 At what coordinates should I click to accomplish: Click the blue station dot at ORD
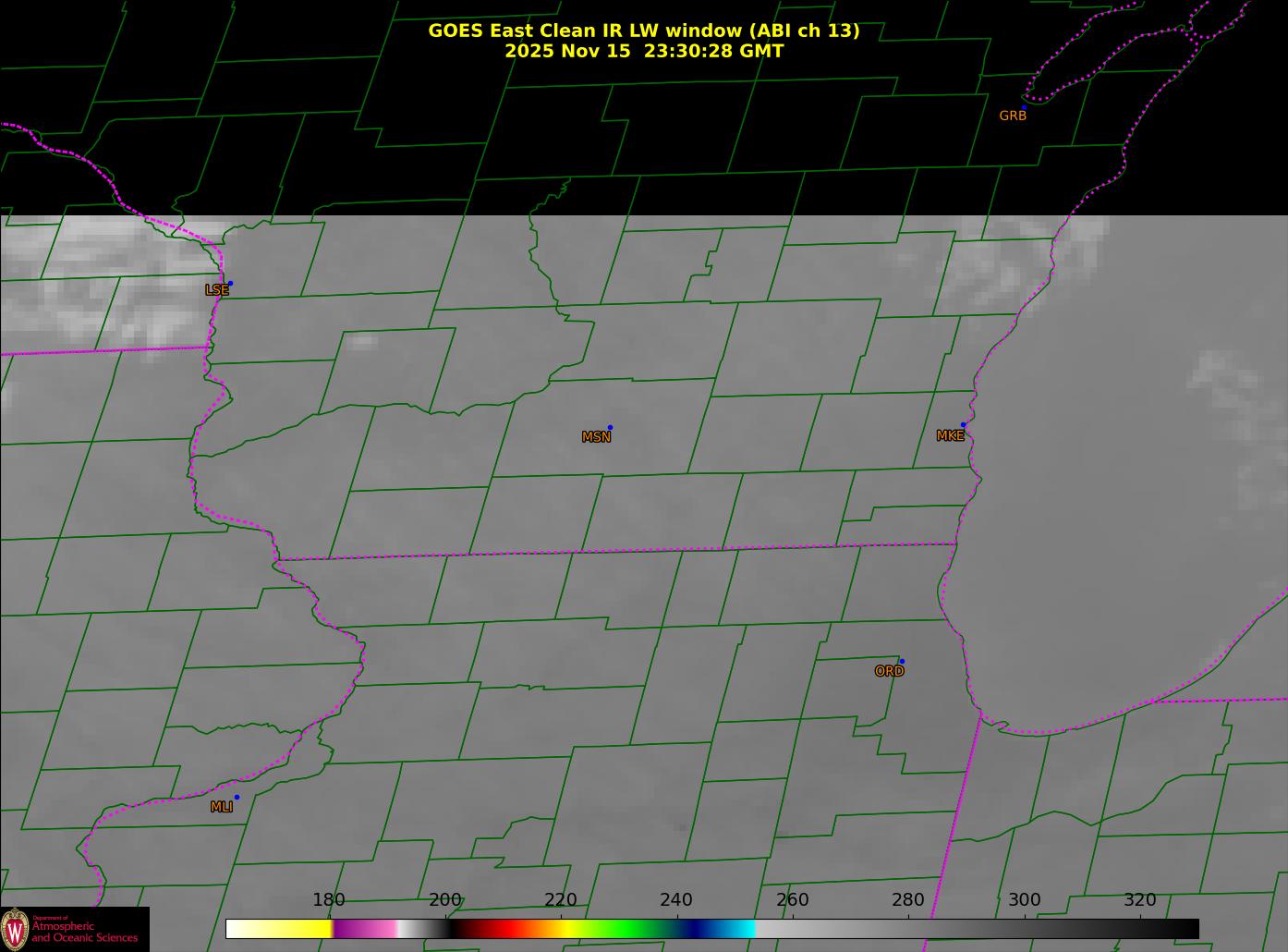[902, 662]
